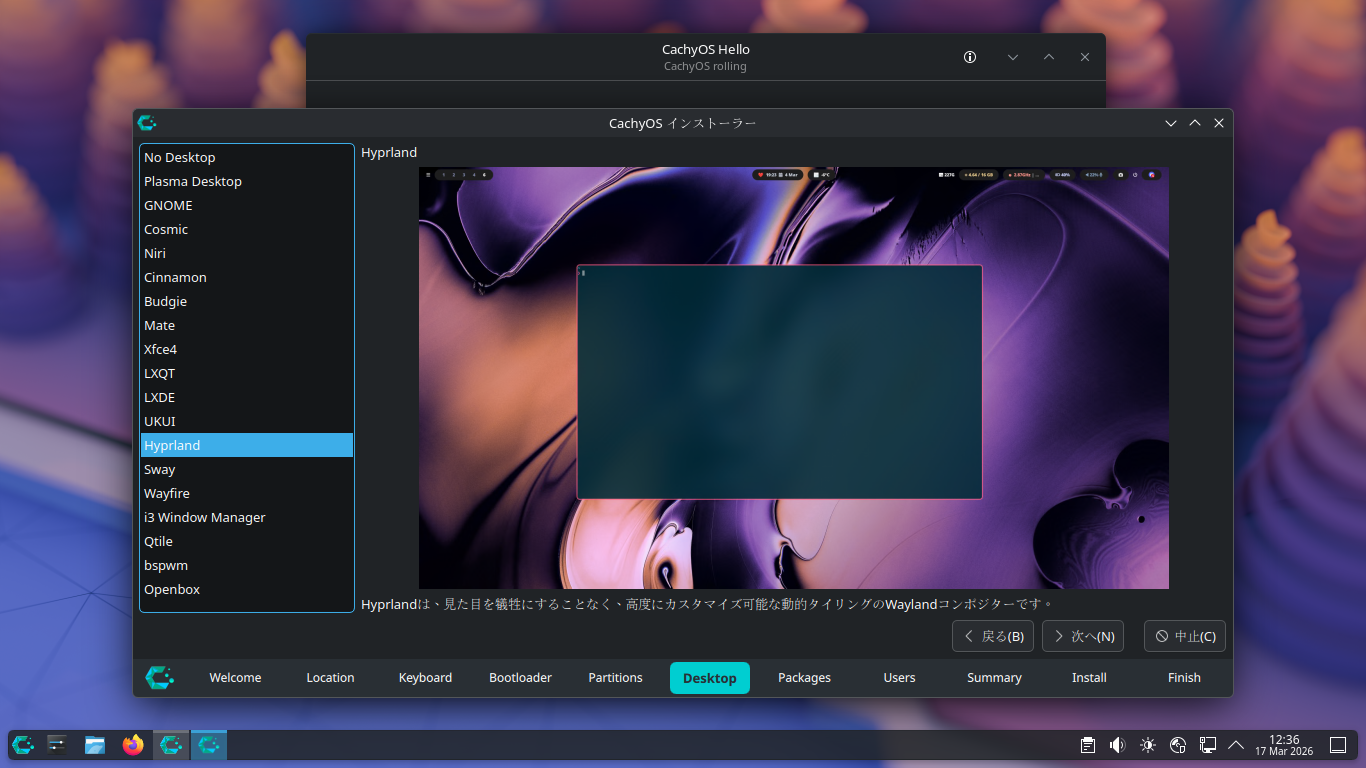Go to the Users step
The image size is (1366, 768).
(899, 678)
